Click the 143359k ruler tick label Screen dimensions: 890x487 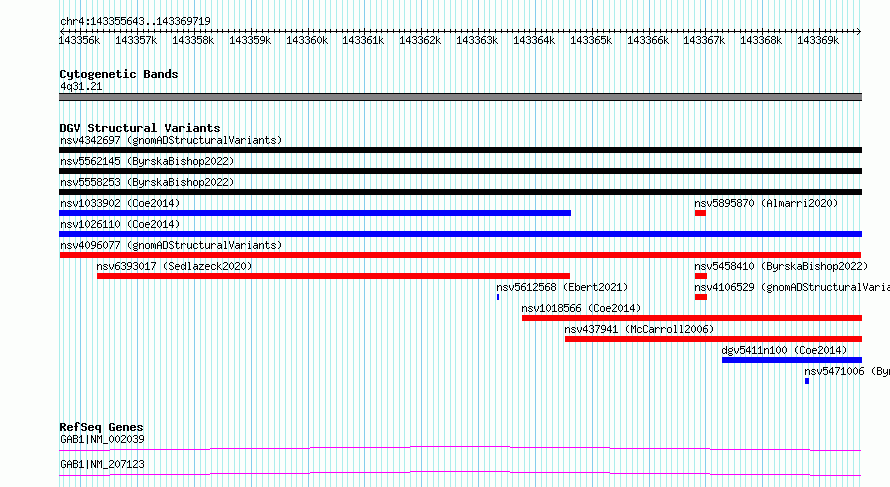[x=250, y=40]
